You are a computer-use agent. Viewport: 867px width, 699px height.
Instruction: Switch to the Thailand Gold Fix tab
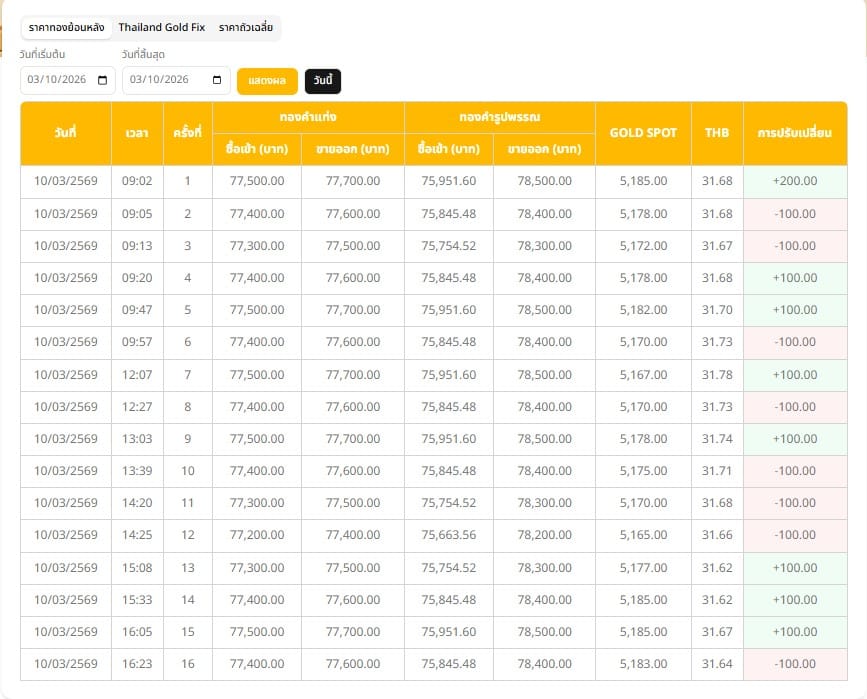pos(160,28)
